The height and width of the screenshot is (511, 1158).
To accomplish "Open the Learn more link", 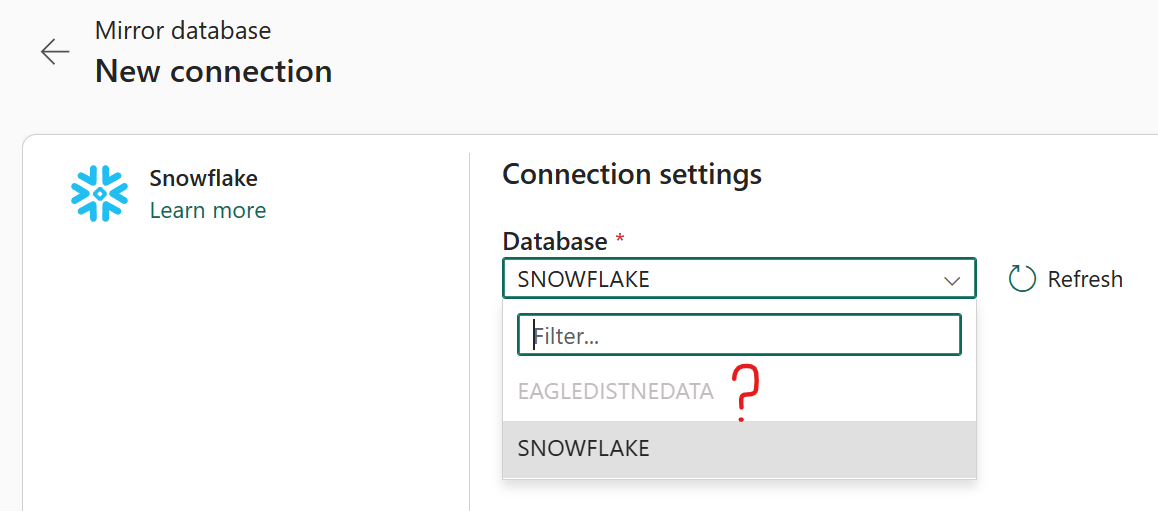I will pos(208,210).
